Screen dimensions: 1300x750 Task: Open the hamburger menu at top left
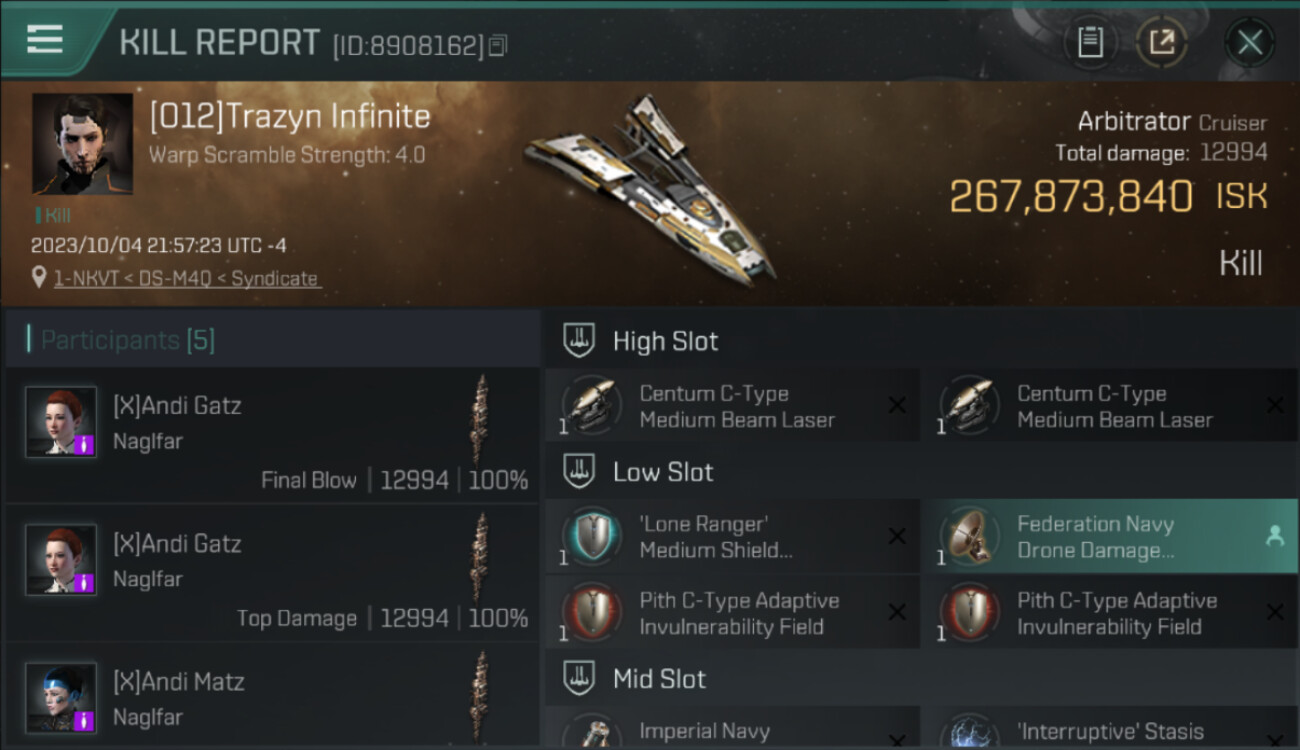tap(45, 40)
